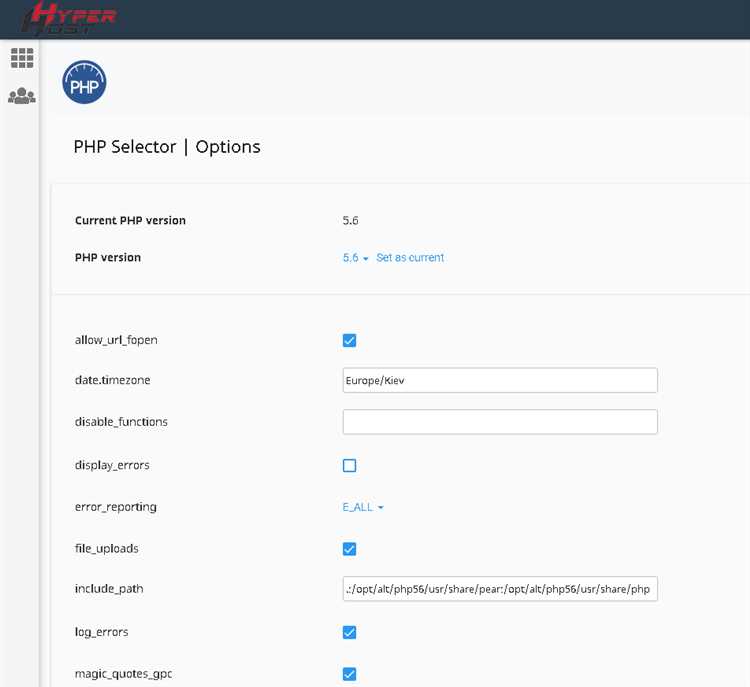The height and width of the screenshot is (687, 750).
Task: Click the Current PHP version value 5.6
Action: [x=351, y=221]
